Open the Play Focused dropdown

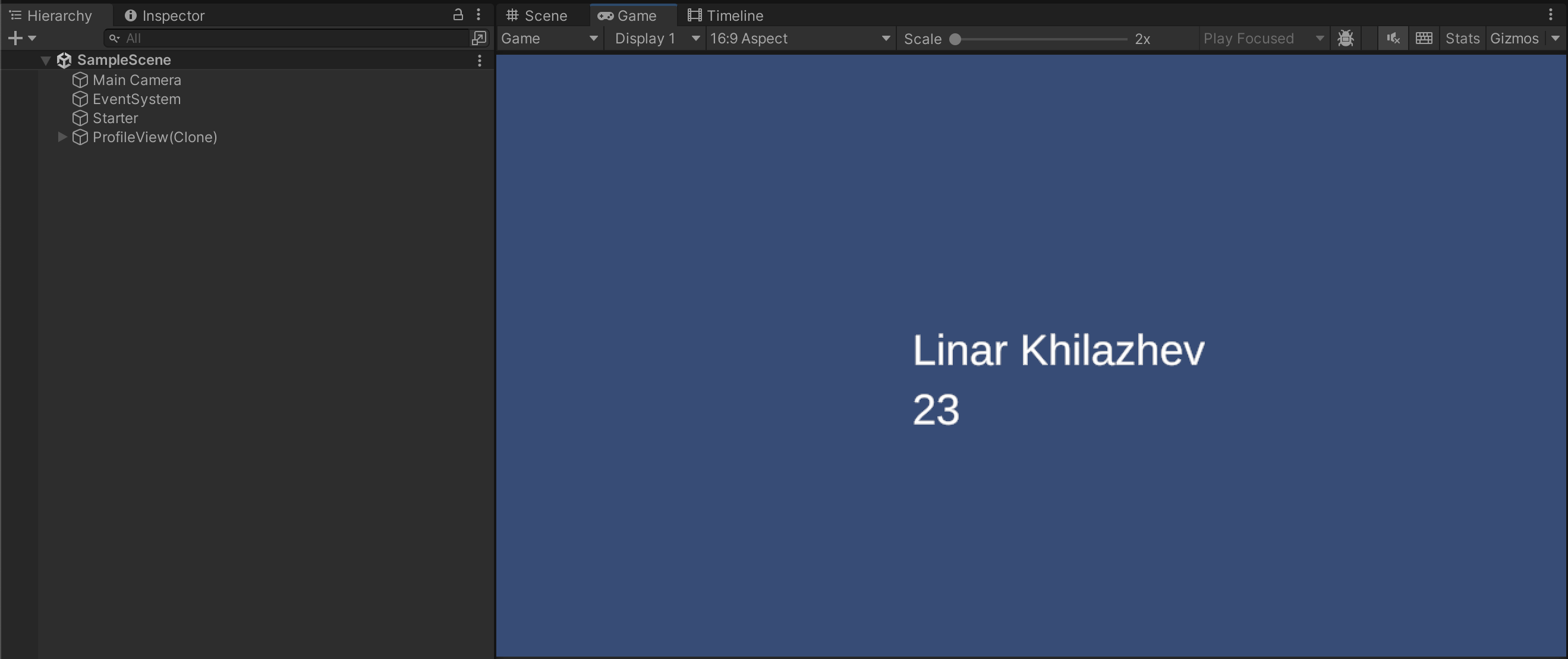coord(1264,39)
